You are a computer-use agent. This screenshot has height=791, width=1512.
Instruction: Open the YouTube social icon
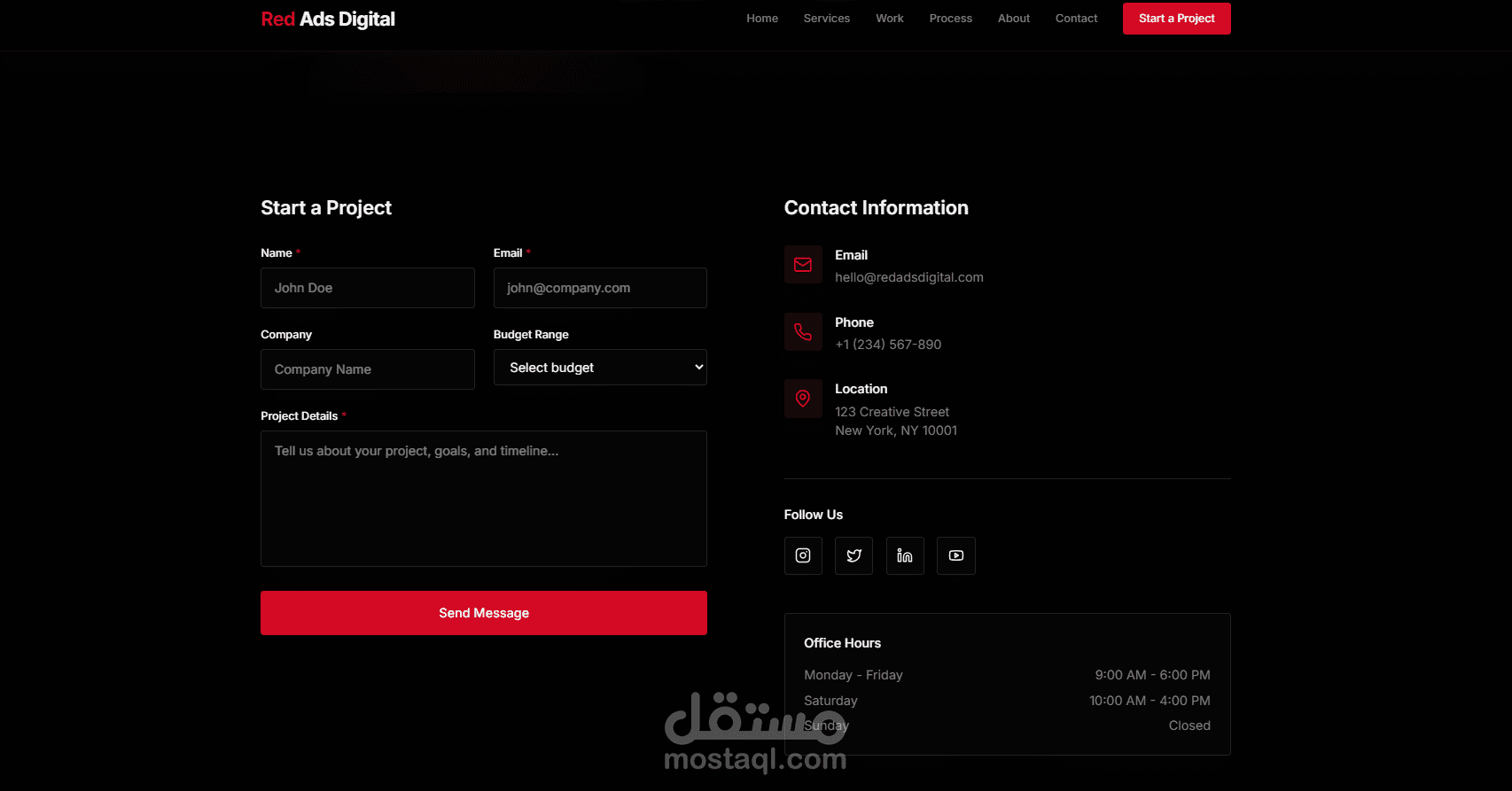click(956, 555)
